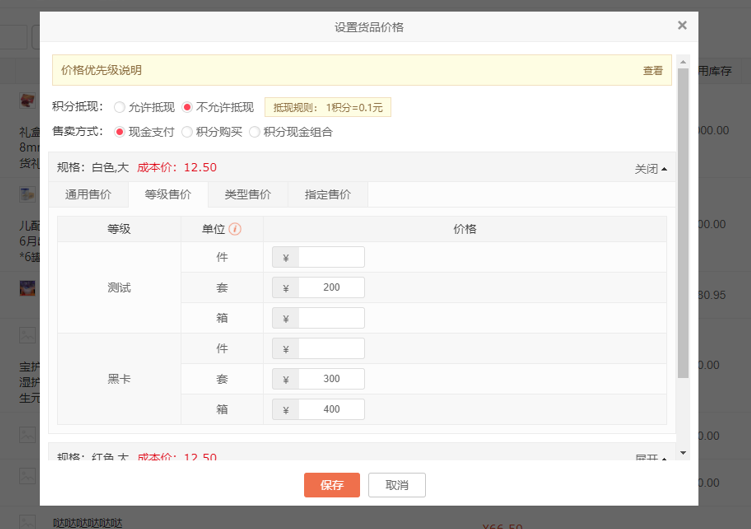Screen dimensions: 751x529
Task: Open 查看 link for price priority
Action: (653, 71)
